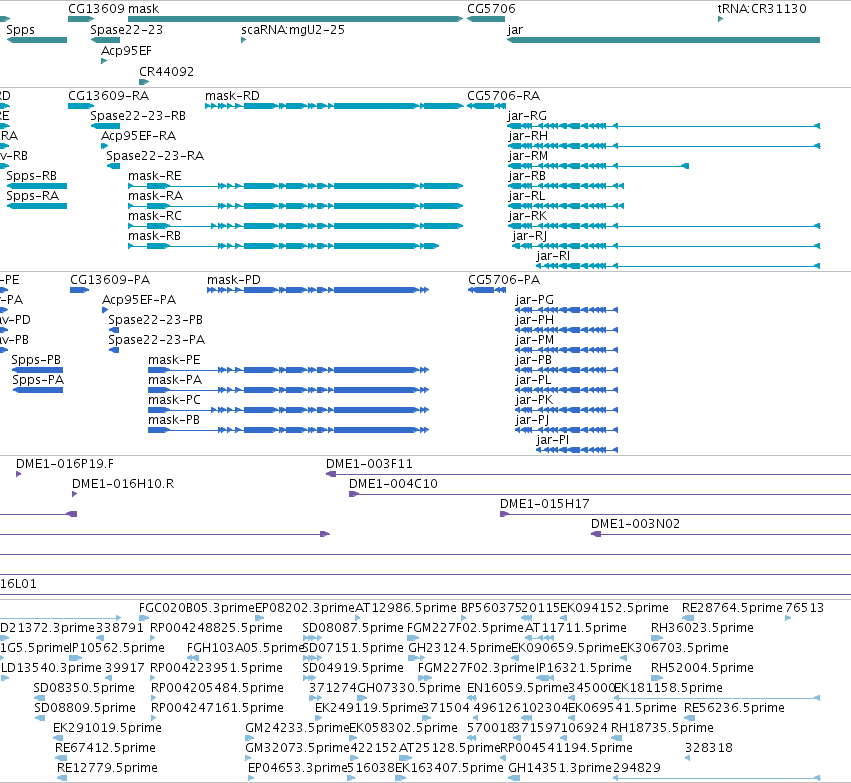Select the jar-RG transcript
Image resolution: width=851 pixels, height=783 pixels.
click(663, 126)
